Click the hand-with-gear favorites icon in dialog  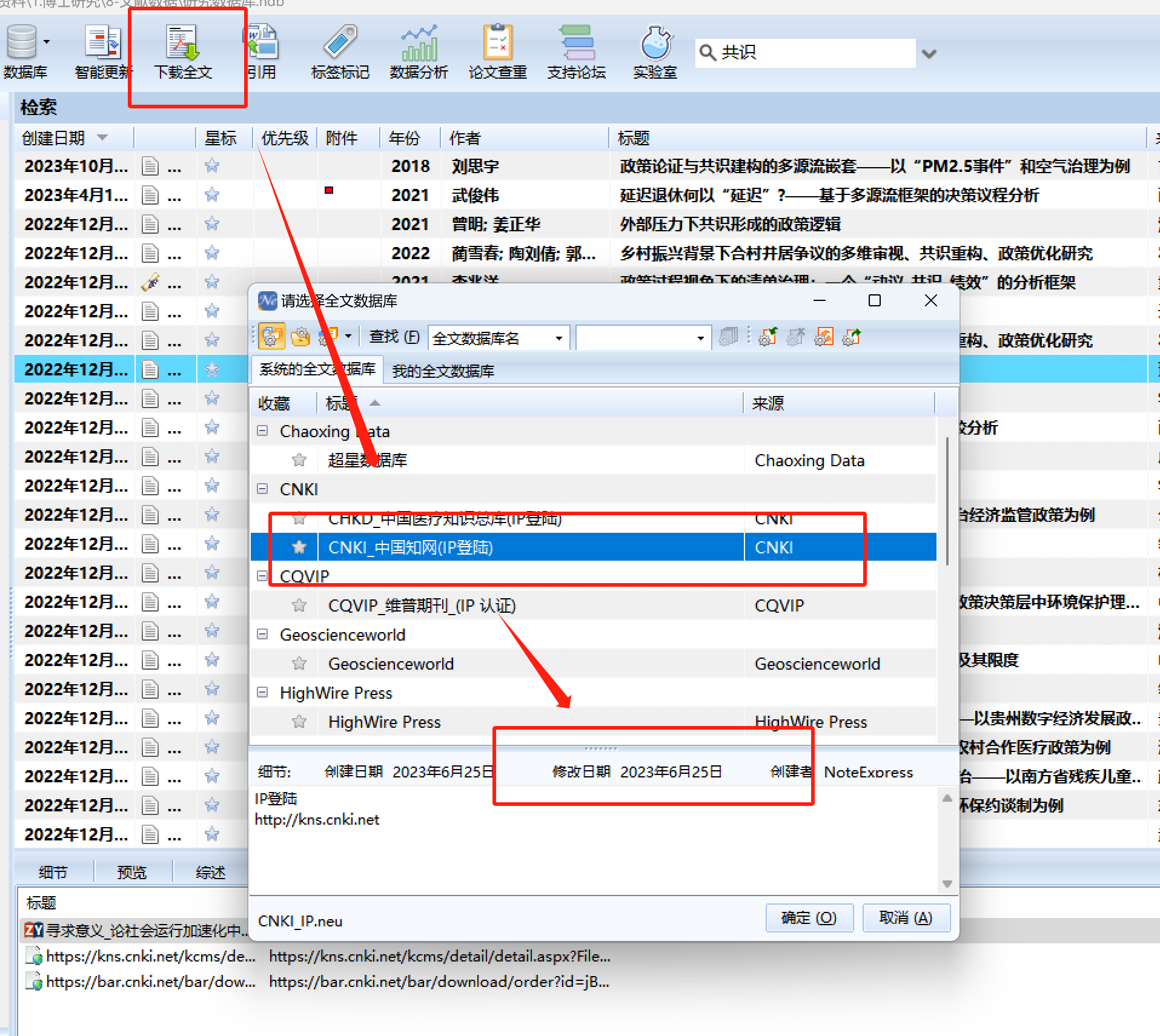(x=300, y=337)
